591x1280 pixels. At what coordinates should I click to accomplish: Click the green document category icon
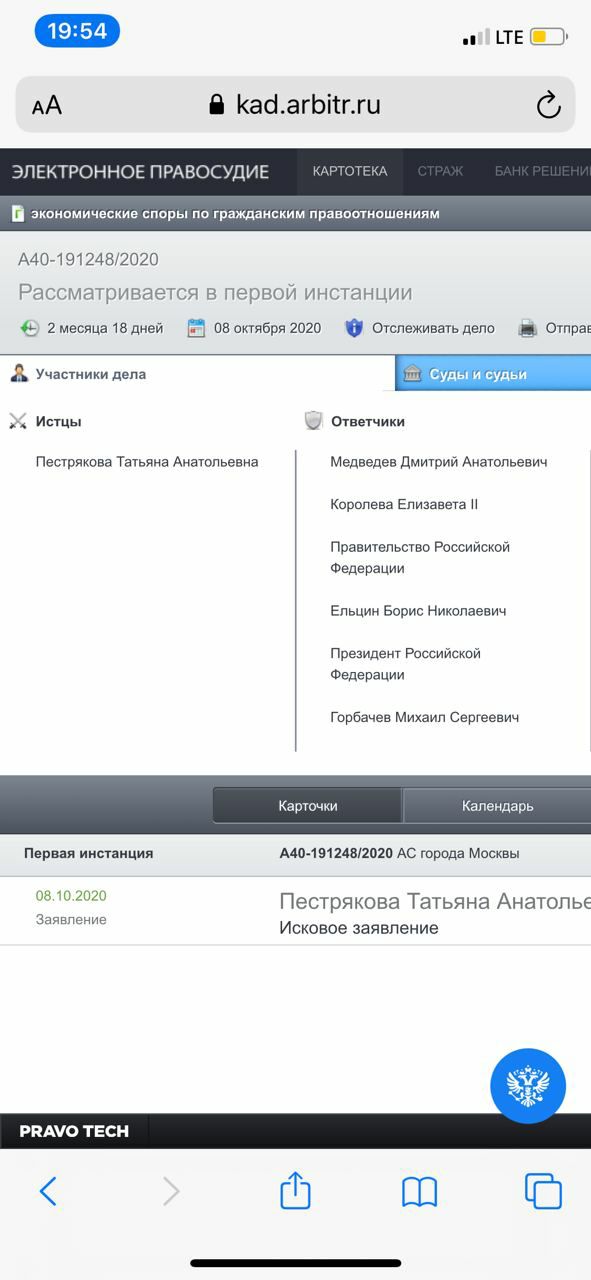click(17, 213)
